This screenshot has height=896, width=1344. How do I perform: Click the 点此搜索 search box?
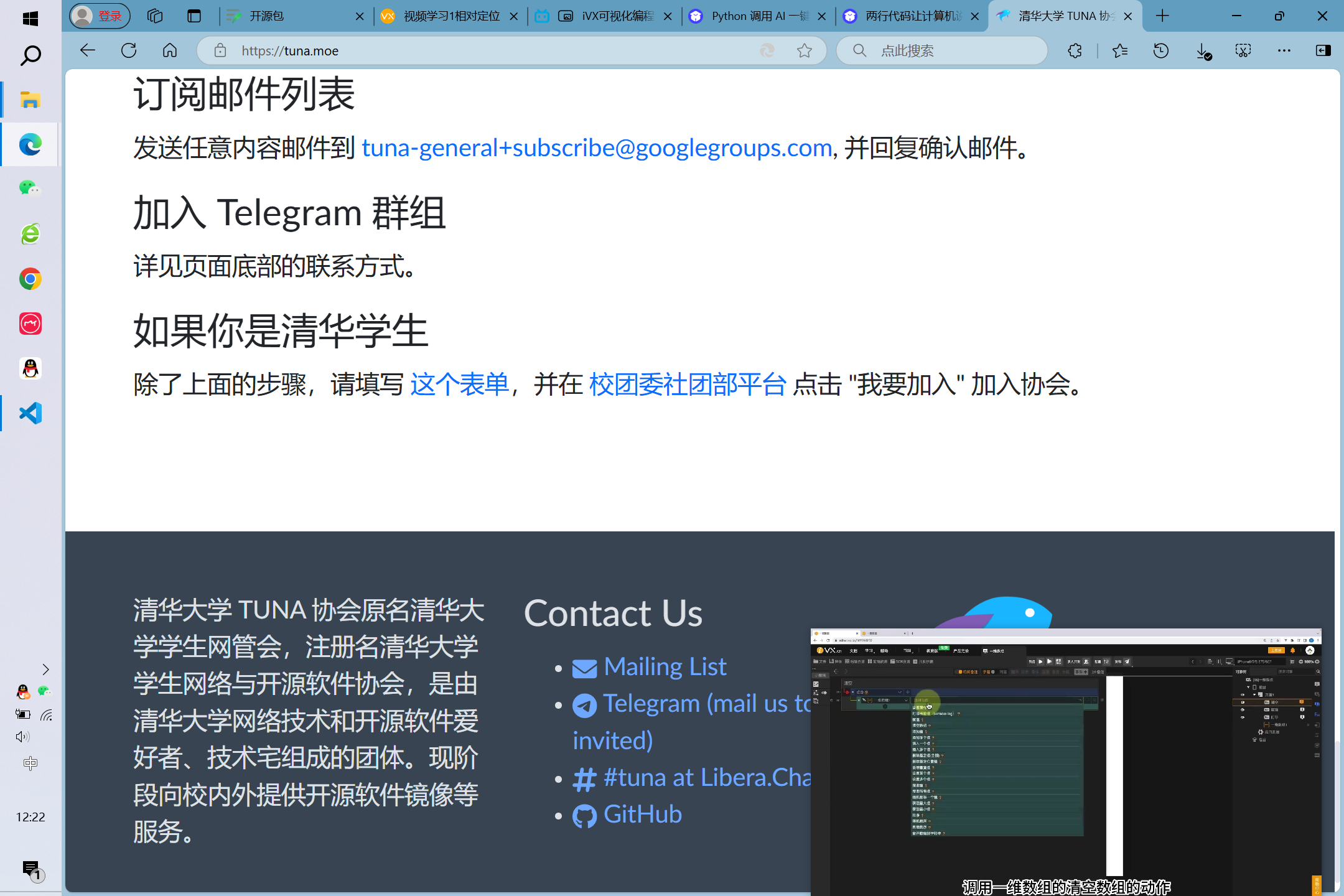942,50
